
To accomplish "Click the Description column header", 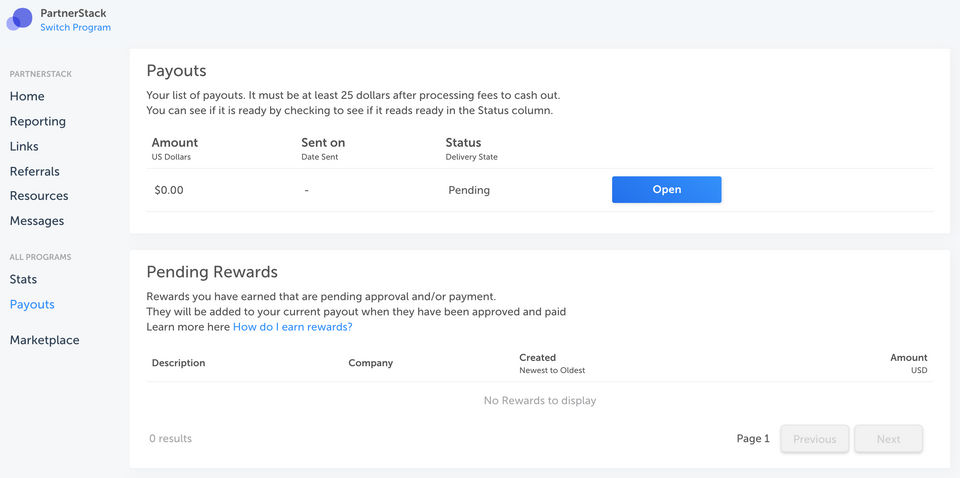I will (178, 363).
